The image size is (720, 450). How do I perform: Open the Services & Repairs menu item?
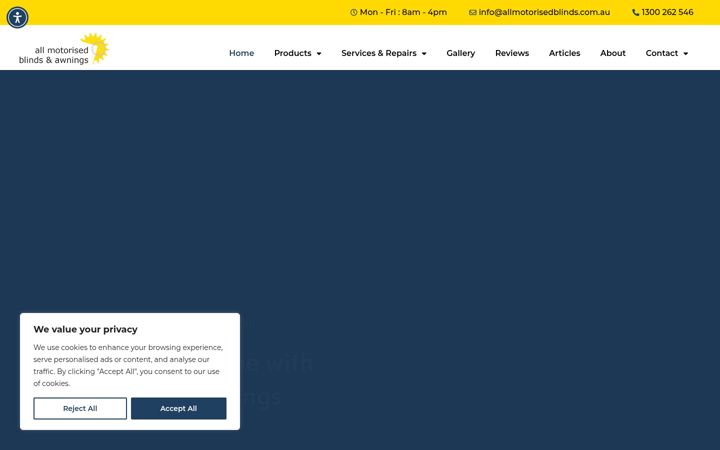click(x=379, y=53)
